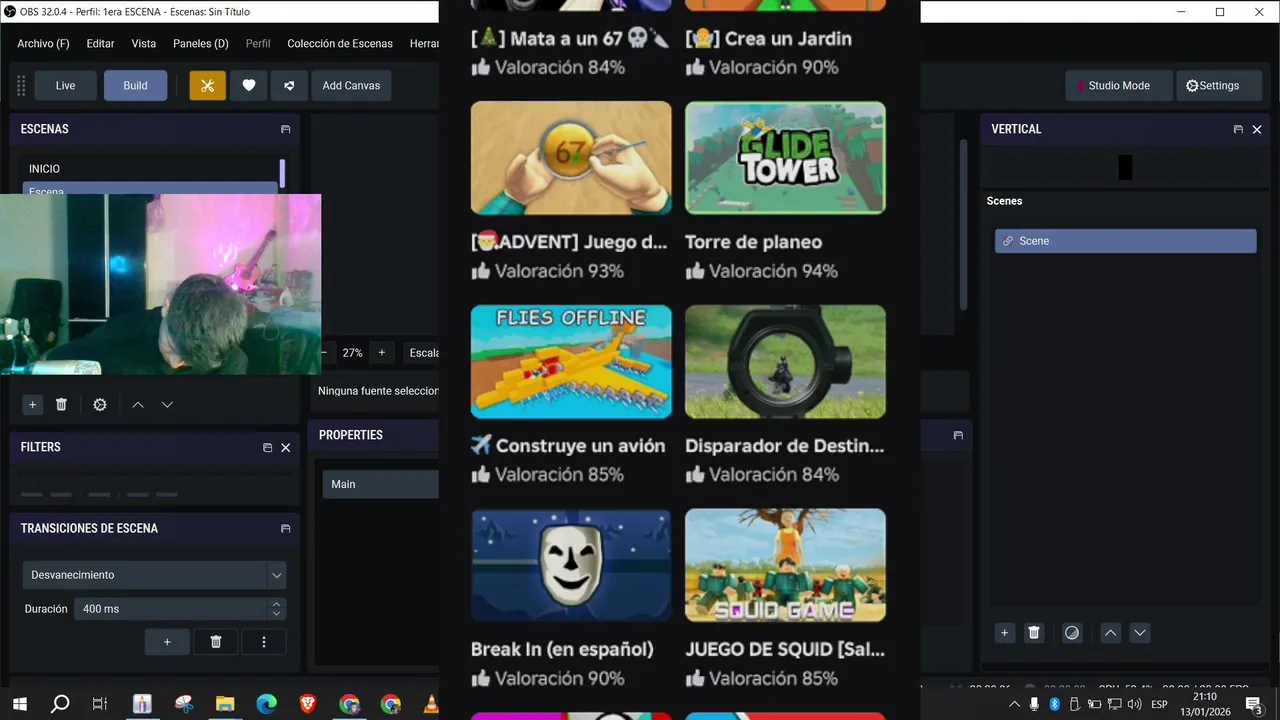The width and height of the screenshot is (1280, 720).
Task: Click the Add Canvas button
Action: click(351, 86)
